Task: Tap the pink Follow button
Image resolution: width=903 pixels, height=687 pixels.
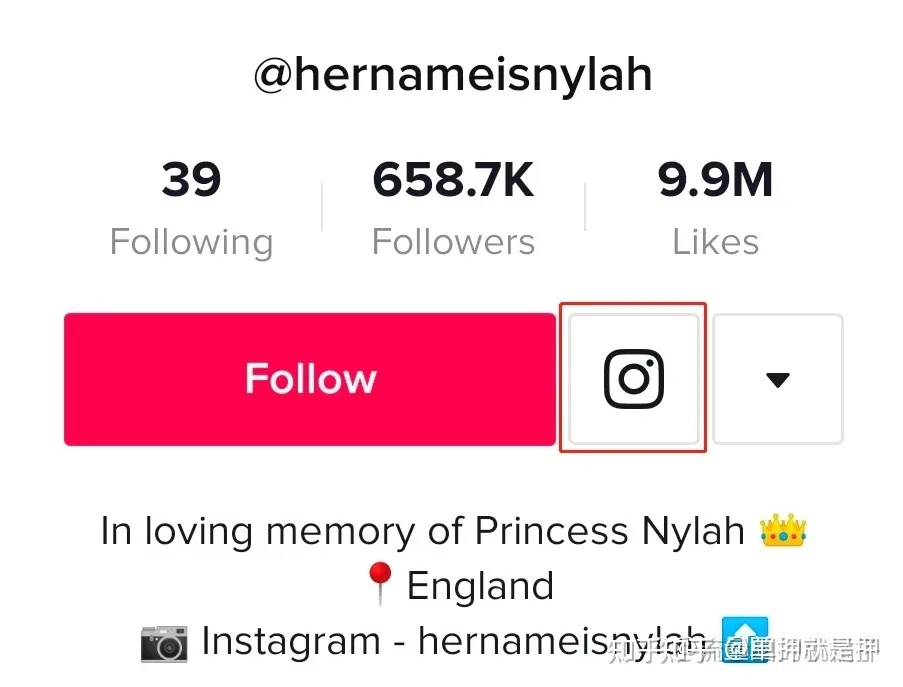Action: click(310, 379)
